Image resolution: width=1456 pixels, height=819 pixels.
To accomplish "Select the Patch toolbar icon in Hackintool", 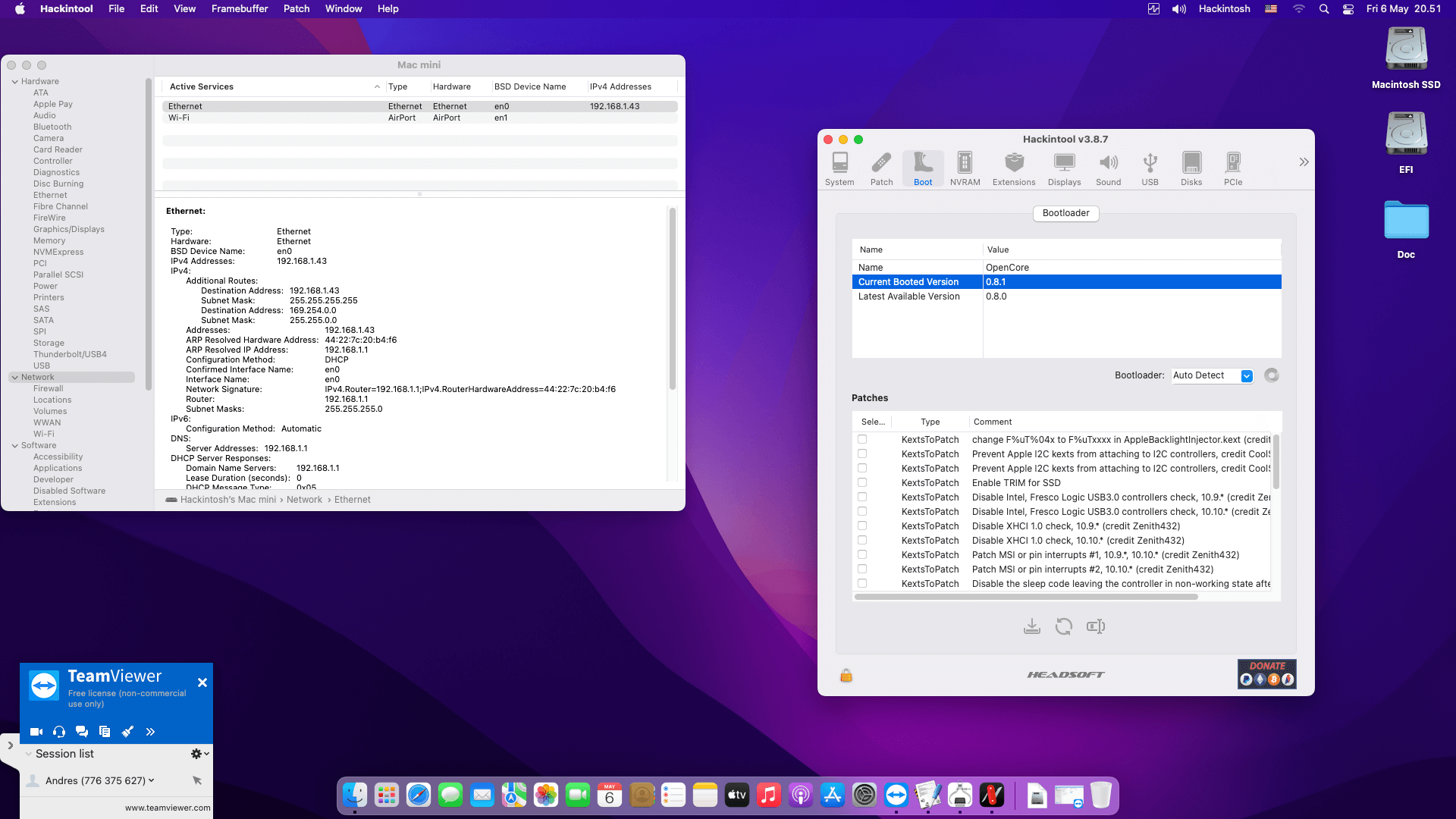I will [x=881, y=167].
